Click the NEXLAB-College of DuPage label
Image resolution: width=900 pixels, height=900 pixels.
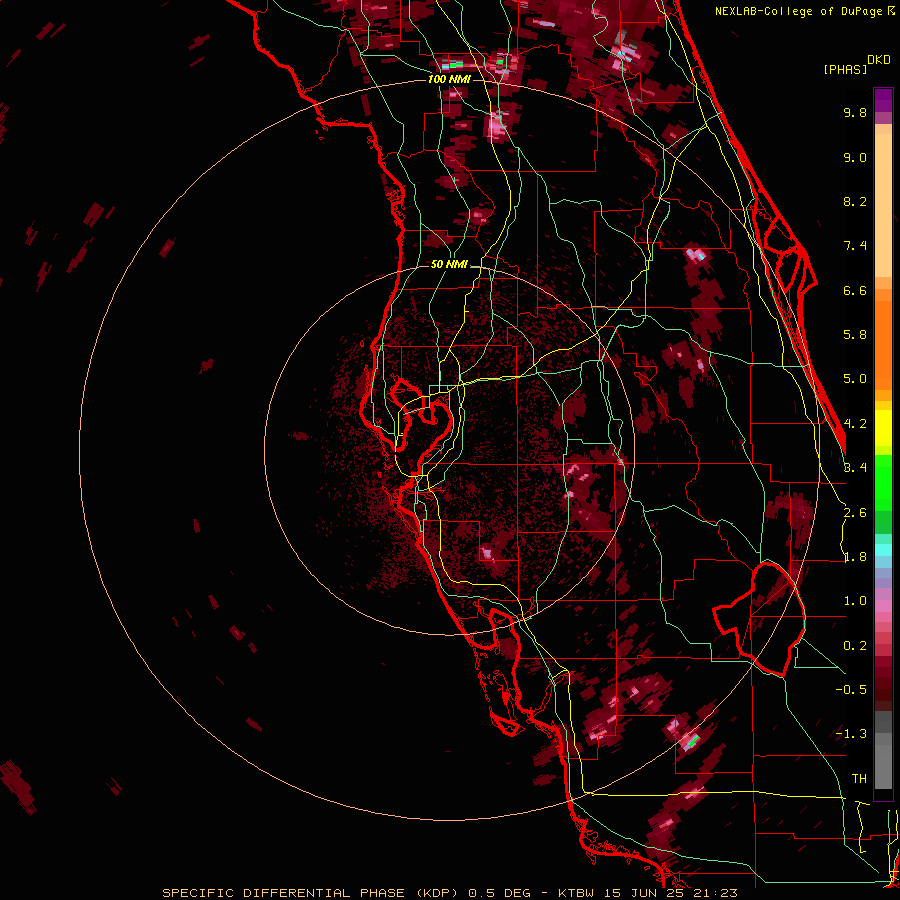point(801,11)
